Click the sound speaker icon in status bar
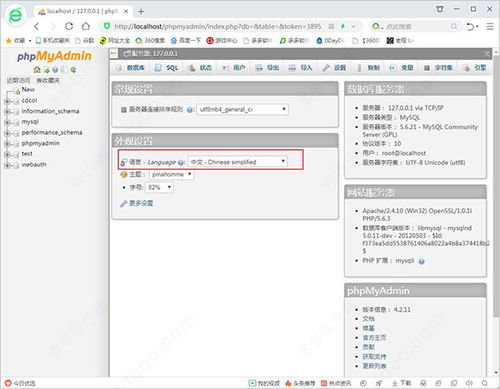This screenshot has height=389, width=500. click(469, 383)
